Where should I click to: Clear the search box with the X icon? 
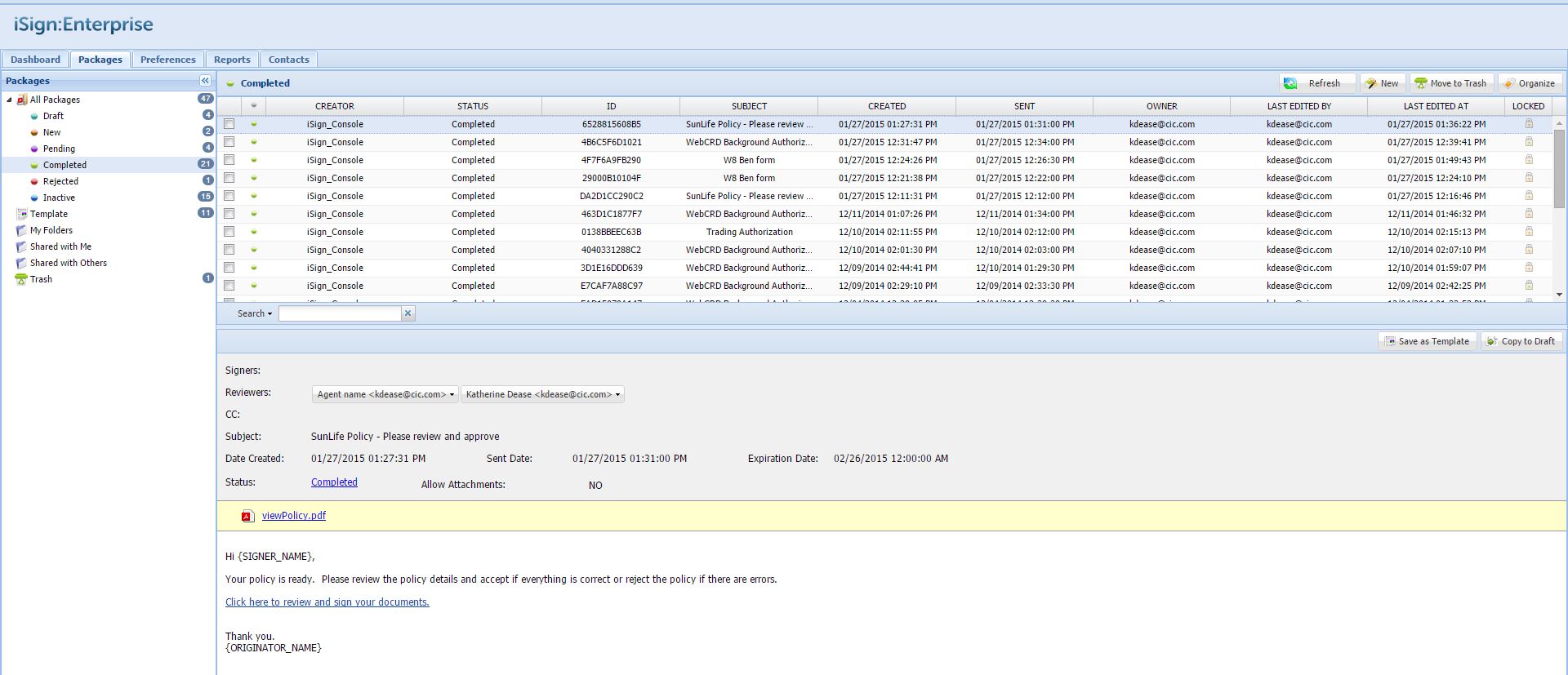(408, 313)
